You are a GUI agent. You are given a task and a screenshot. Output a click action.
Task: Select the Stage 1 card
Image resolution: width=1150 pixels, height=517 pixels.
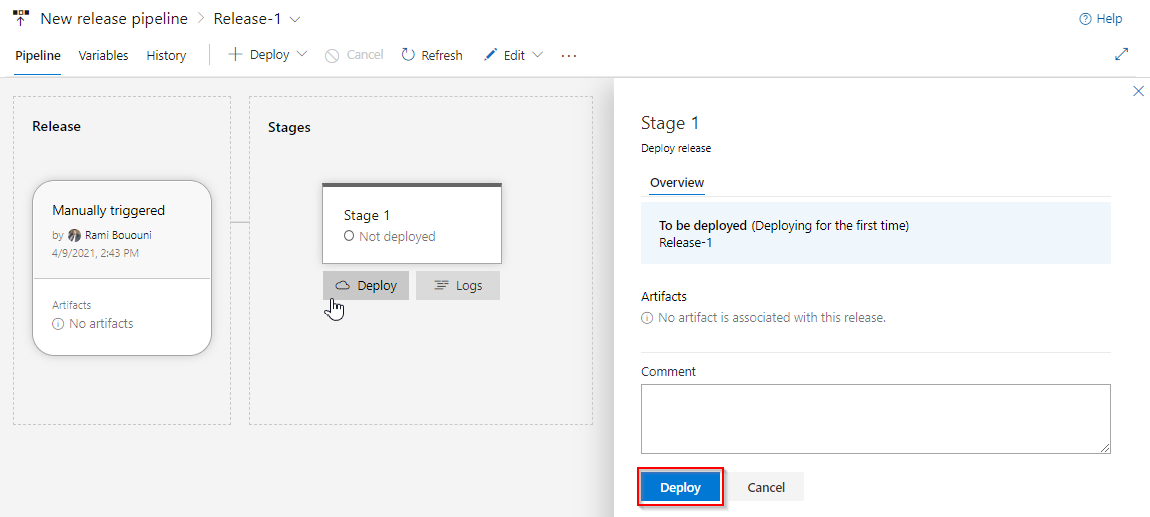pos(411,223)
